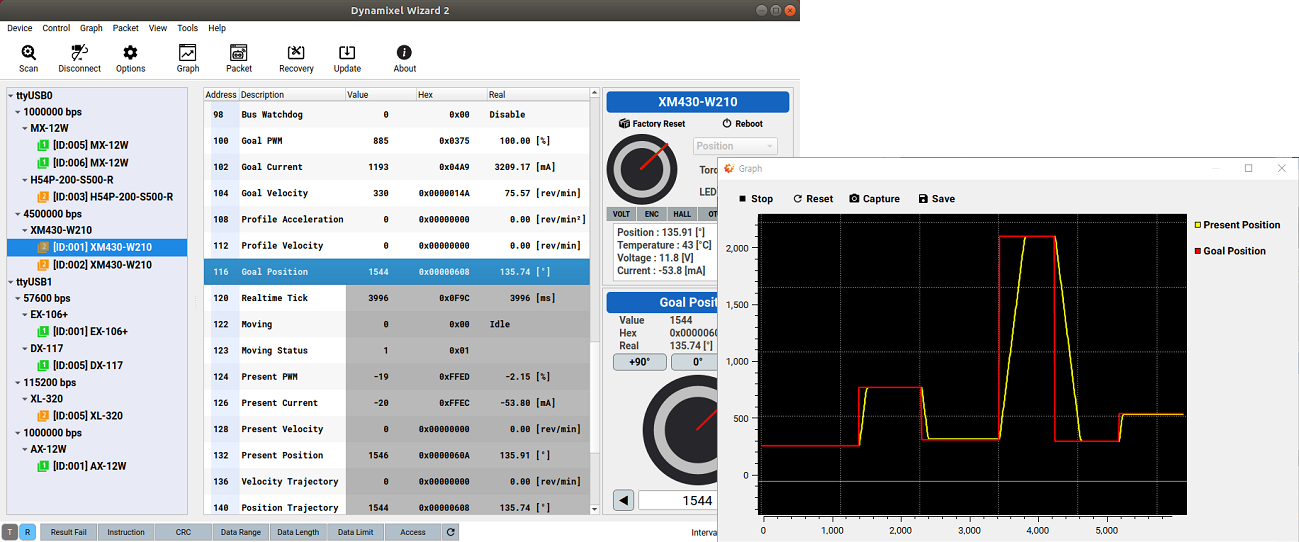Toggle the Present Position legend entry

[1240, 225]
